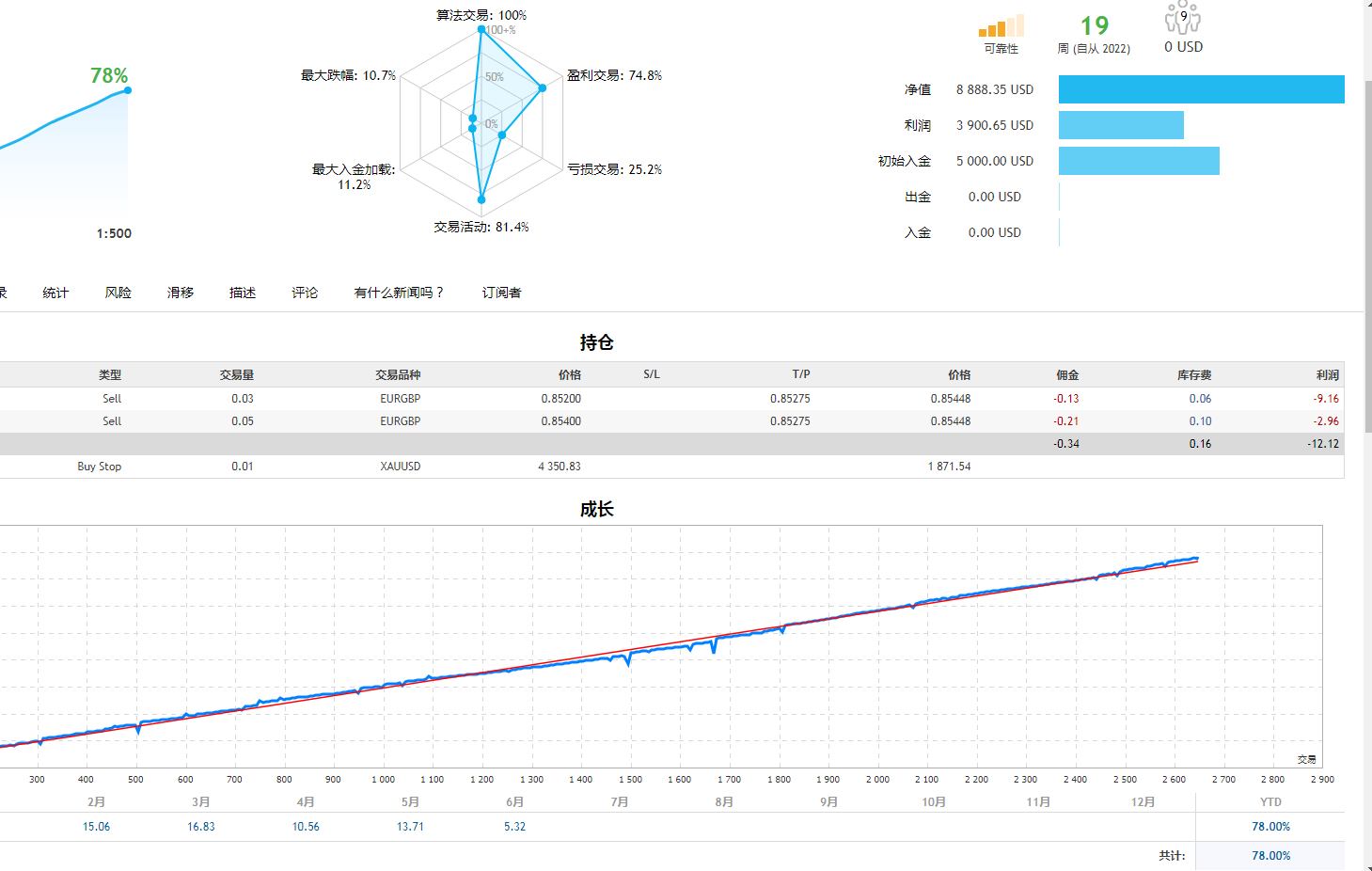Open the 风险 tab
Image resolution: width=1372 pixels, height=871 pixels.
click(118, 293)
